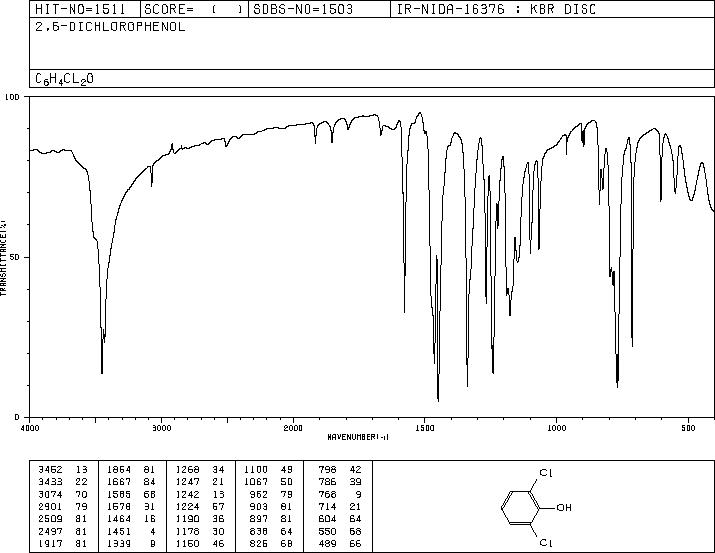Click the 1242 peak table entry

point(200,494)
